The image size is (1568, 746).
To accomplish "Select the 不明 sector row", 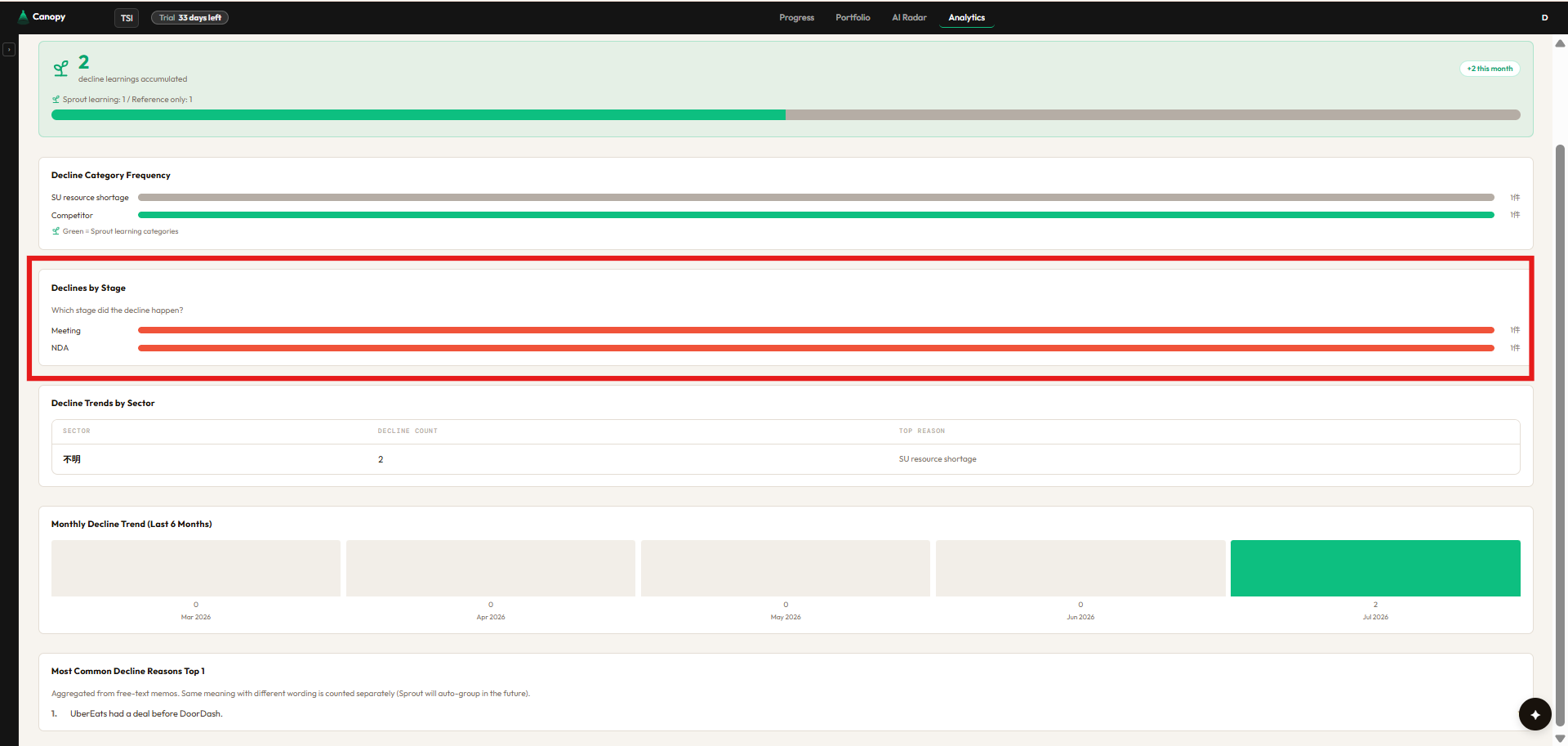I will [x=786, y=459].
